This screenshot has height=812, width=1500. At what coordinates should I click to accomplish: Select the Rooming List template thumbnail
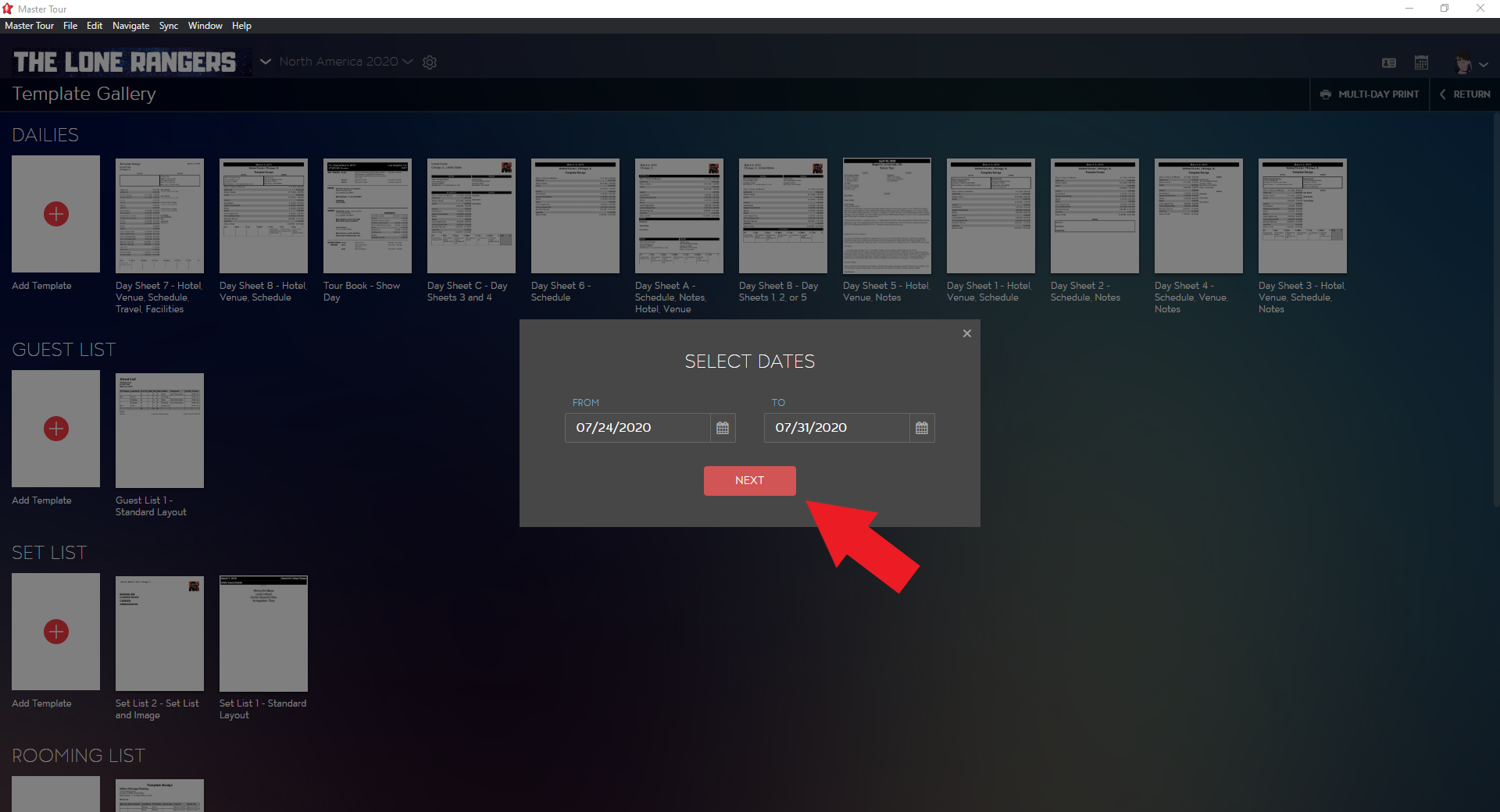(x=159, y=796)
